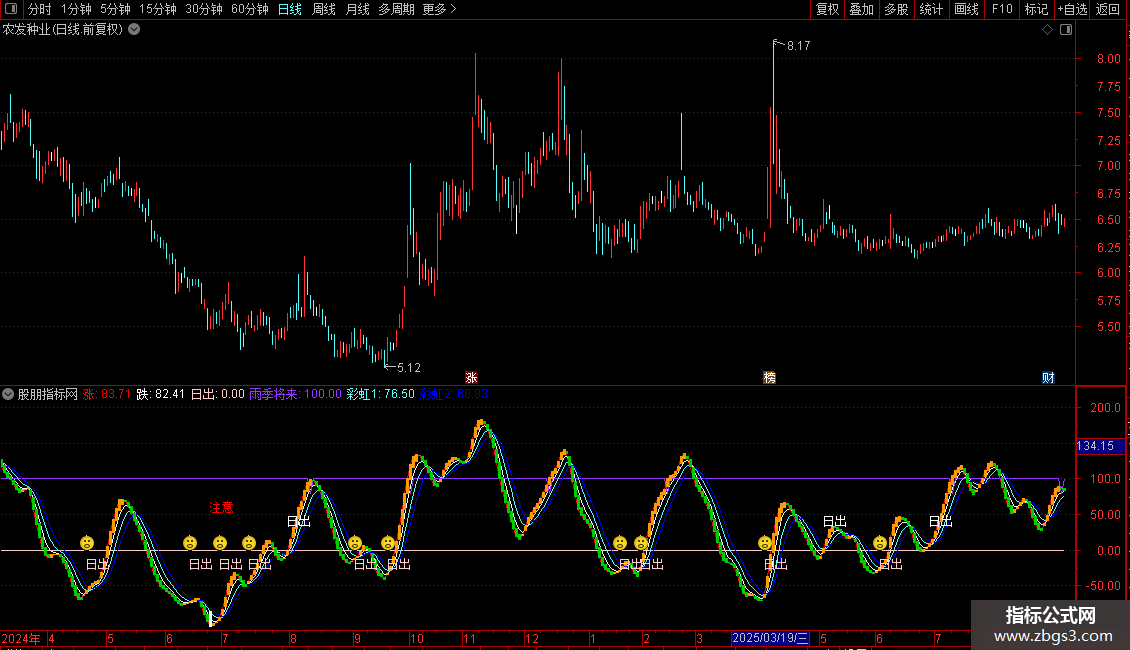Screen dimensions: 1130x650
Task: Click the 榜 marker icon on the chart
Action: click(770, 378)
